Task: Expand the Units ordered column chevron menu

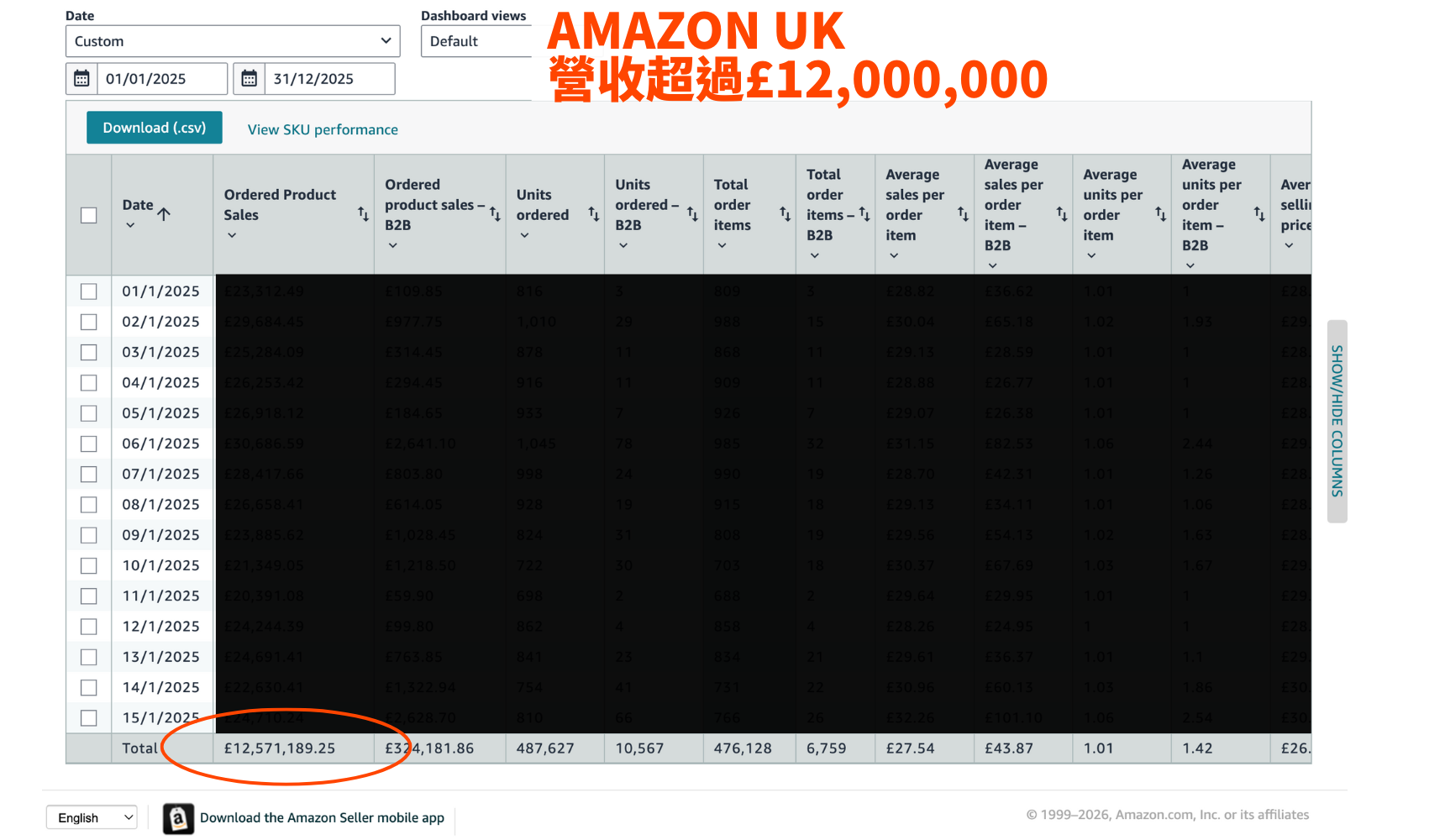Action: pyautogui.click(x=524, y=236)
